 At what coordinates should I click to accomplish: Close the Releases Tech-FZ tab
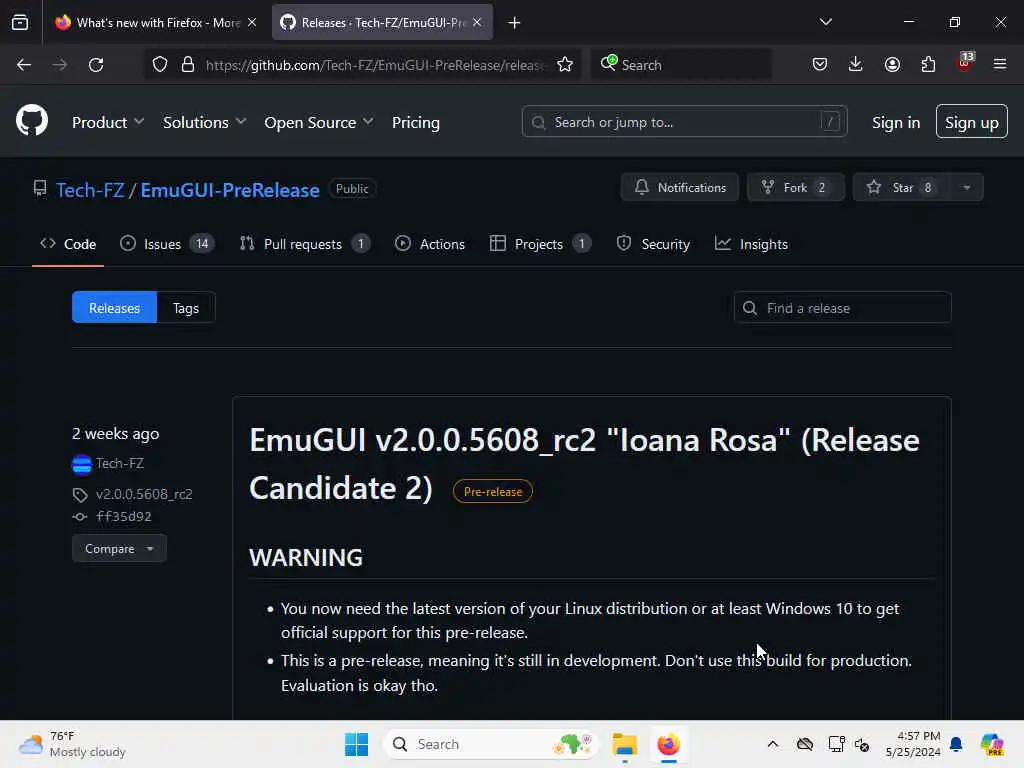tap(477, 22)
